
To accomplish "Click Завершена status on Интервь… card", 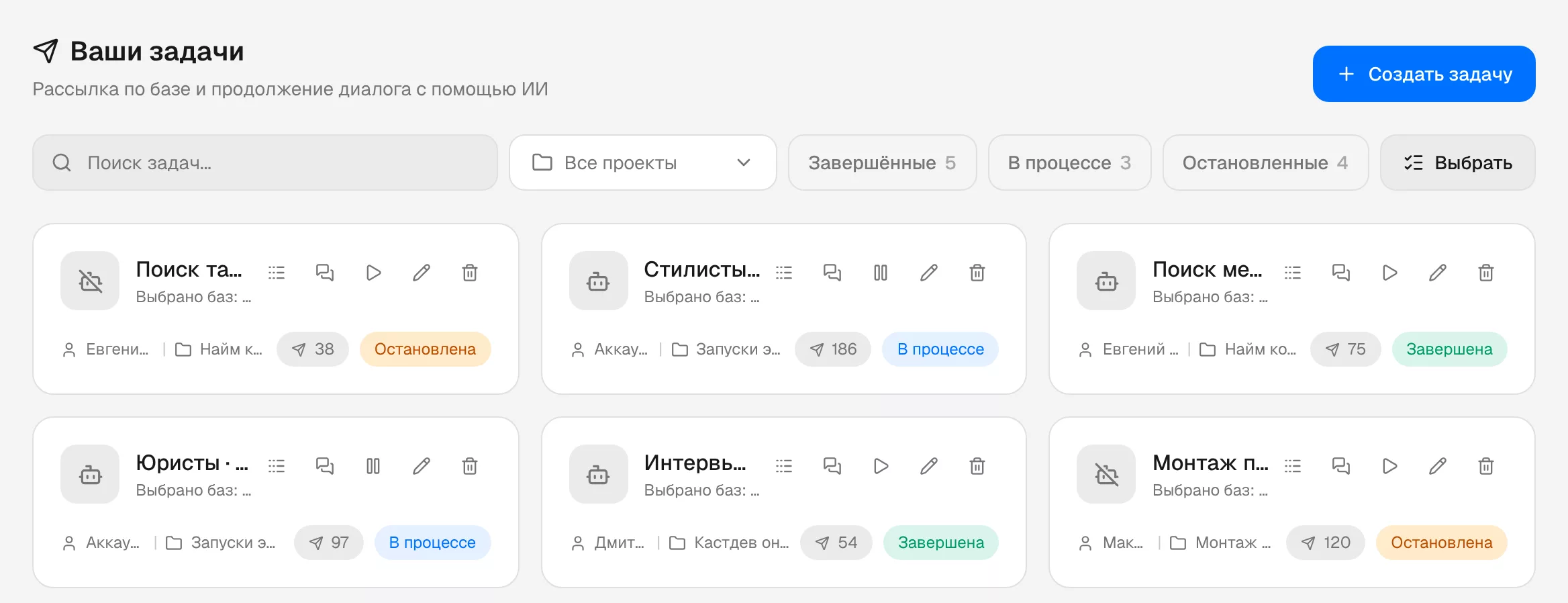I will click(941, 543).
